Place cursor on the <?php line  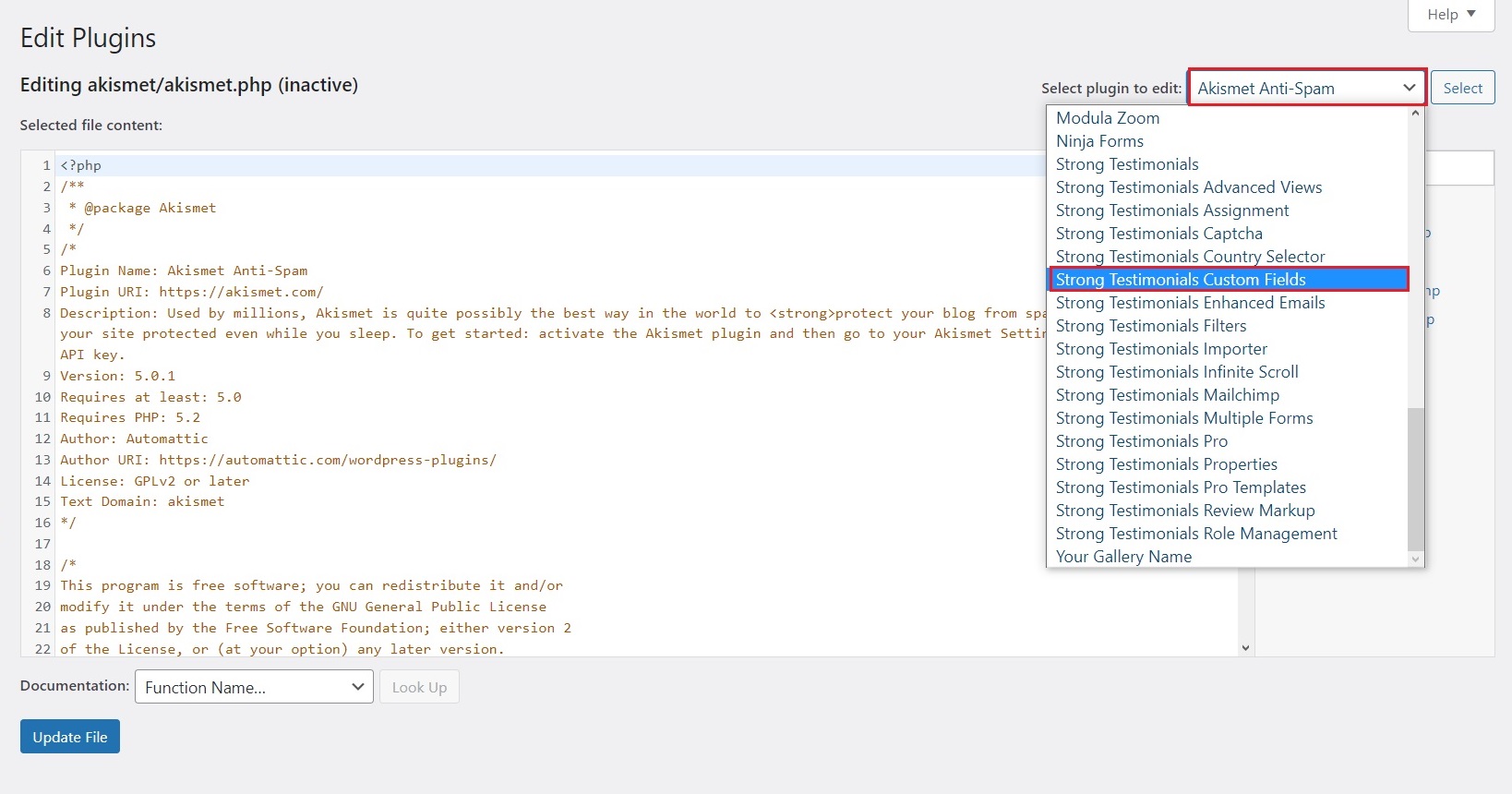click(x=81, y=165)
